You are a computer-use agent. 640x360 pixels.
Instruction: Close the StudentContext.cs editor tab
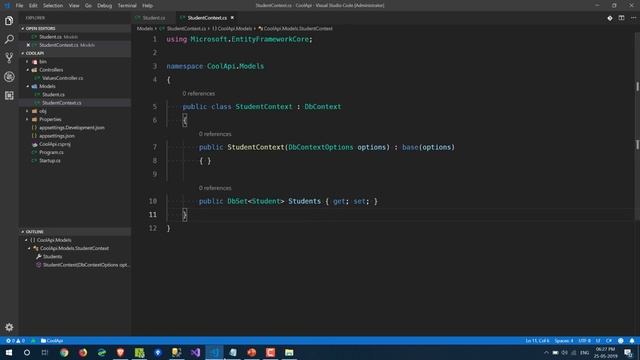click(232, 18)
